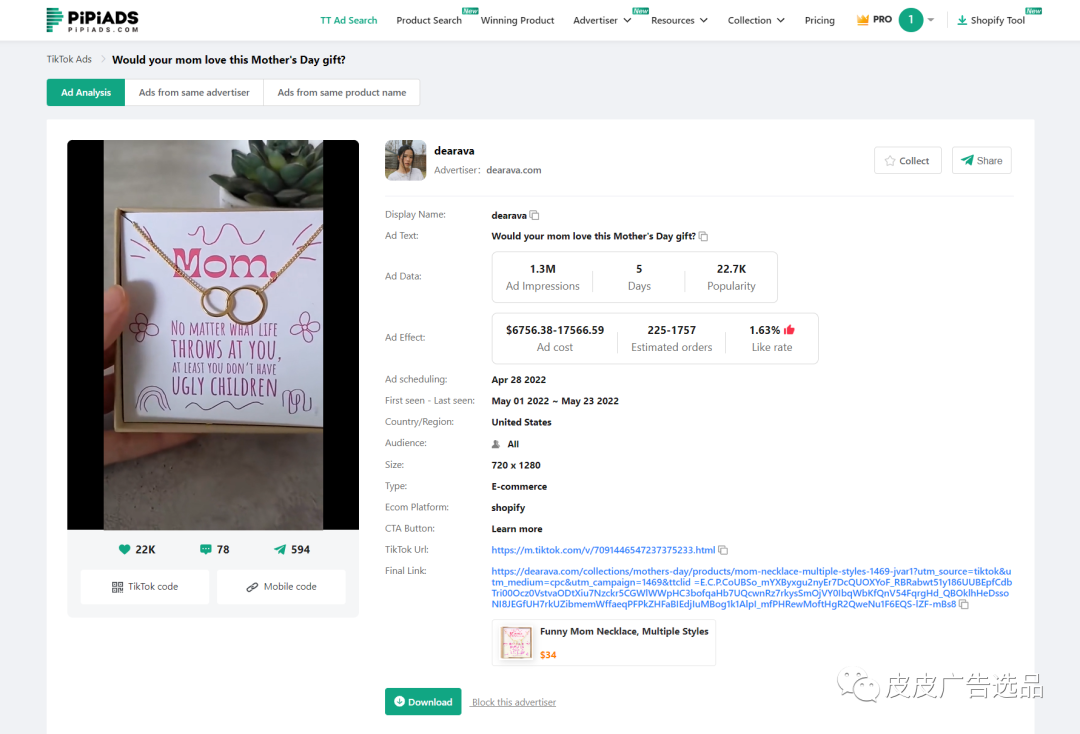The image size is (1080, 734).
Task: Click the Pipiads logo
Action: 92,20
